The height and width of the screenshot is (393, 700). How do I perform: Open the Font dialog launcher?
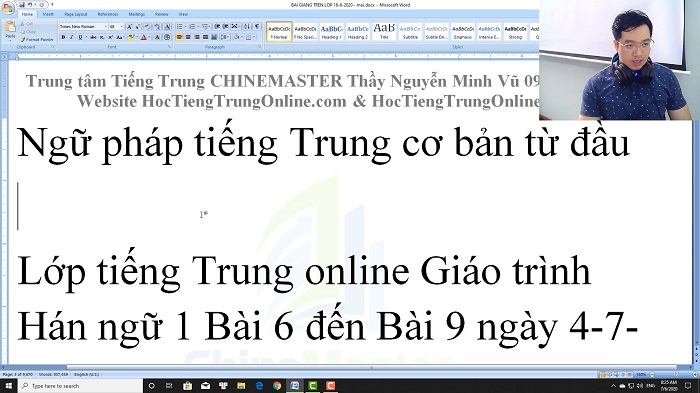point(169,47)
